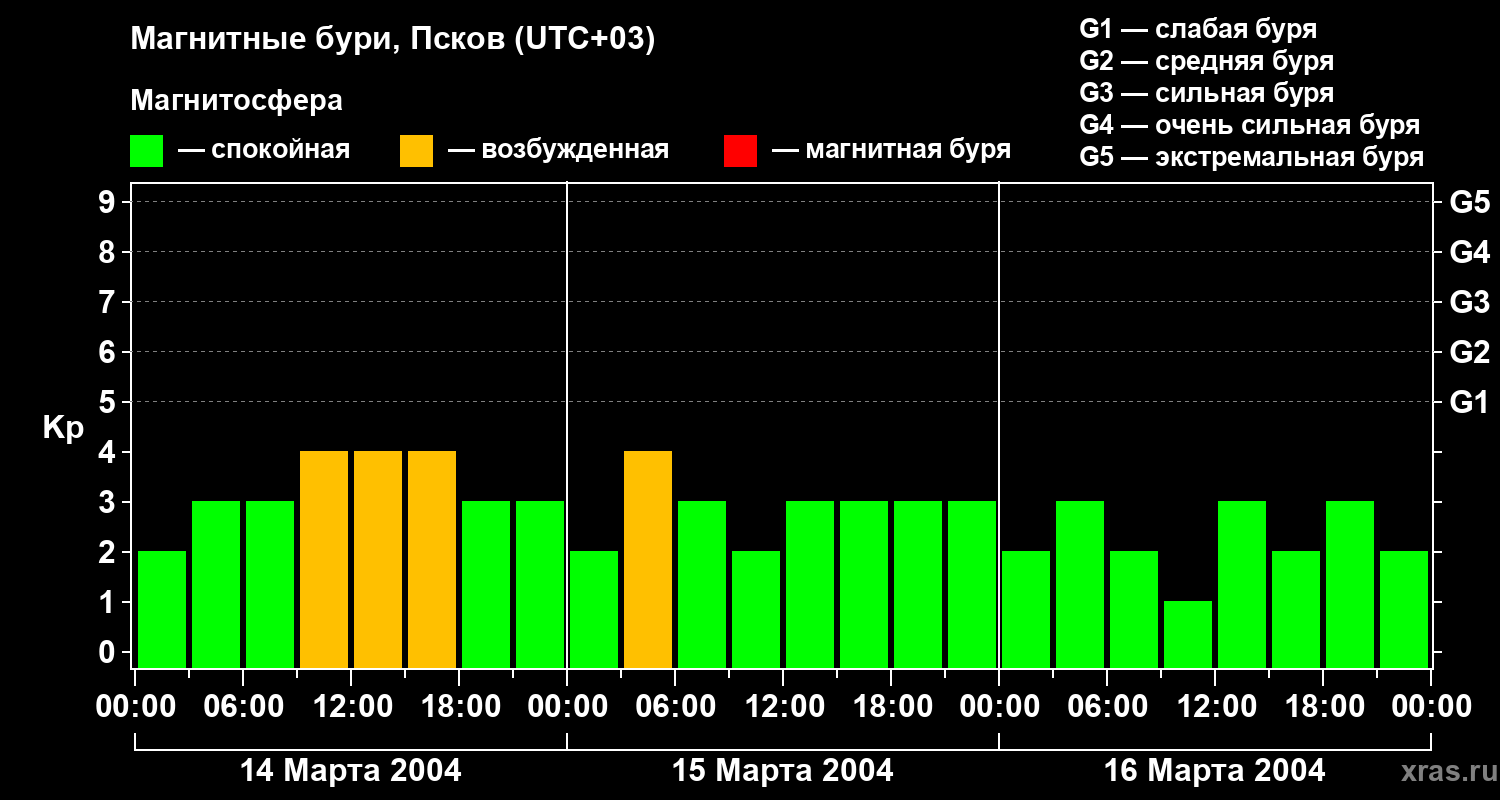Click the 'Магнитосфера' legend heading
Image resolution: width=1500 pixels, height=800 pixels.
236,101
